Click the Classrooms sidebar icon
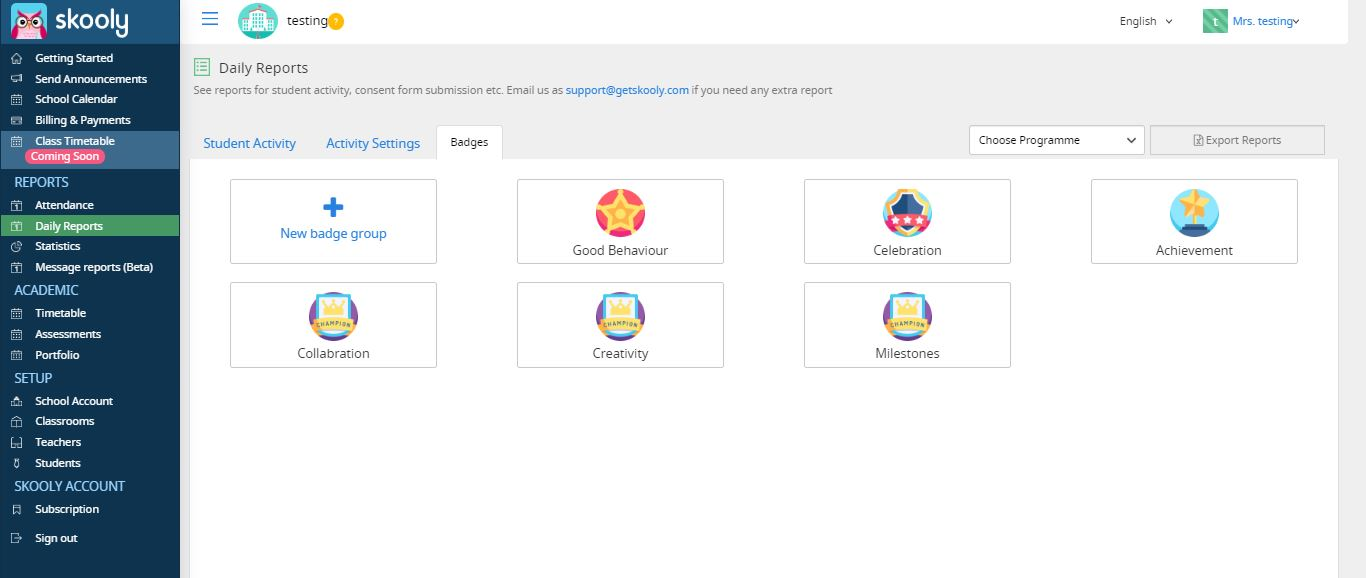 click(x=16, y=421)
